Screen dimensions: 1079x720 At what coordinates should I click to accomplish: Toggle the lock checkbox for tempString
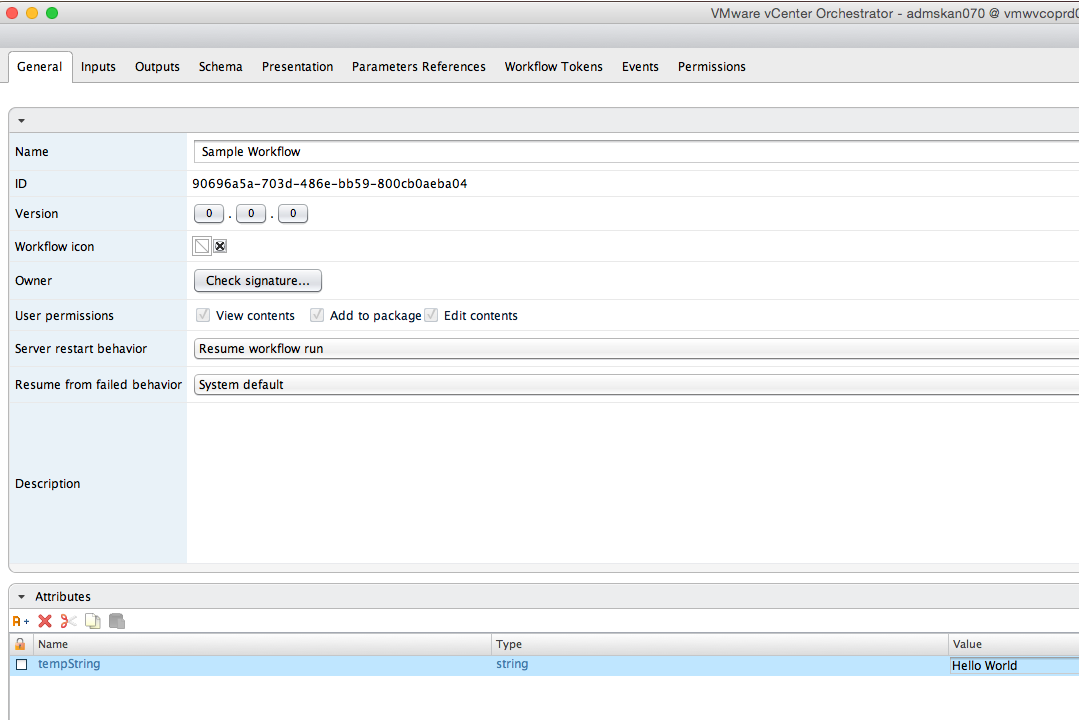(x=21, y=665)
